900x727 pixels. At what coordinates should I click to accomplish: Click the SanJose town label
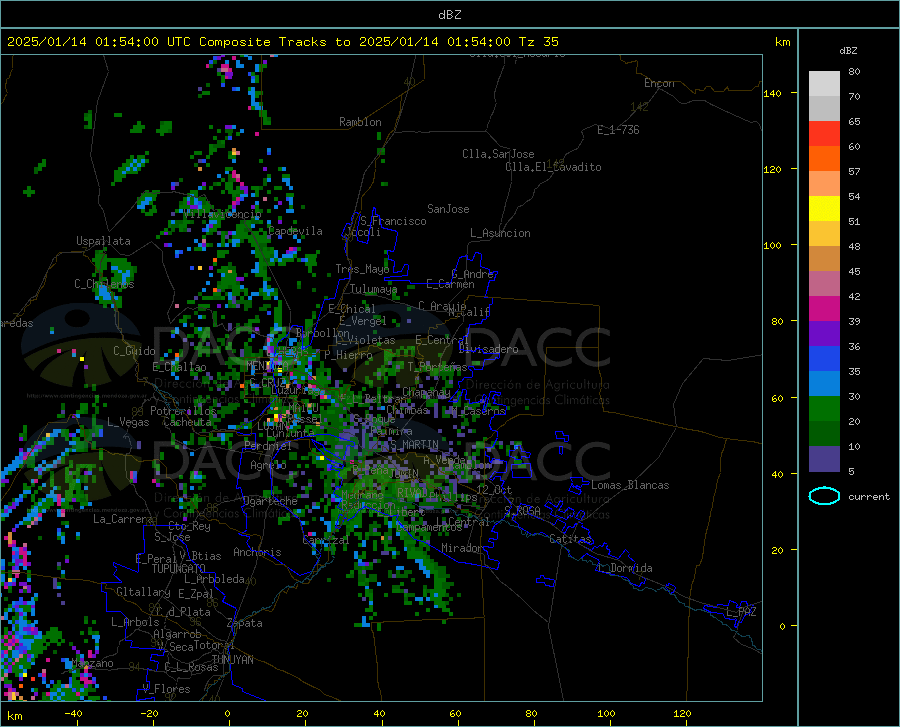pos(448,209)
